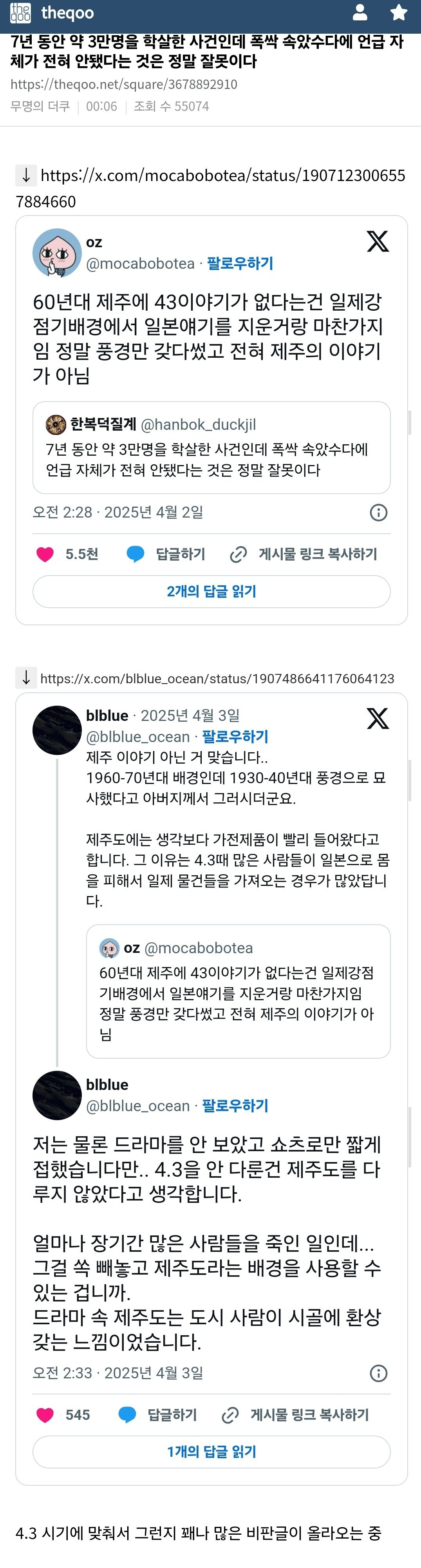Copy post link on blblue's tweet
Screen dimensions: 421x1568
(296, 1414)
